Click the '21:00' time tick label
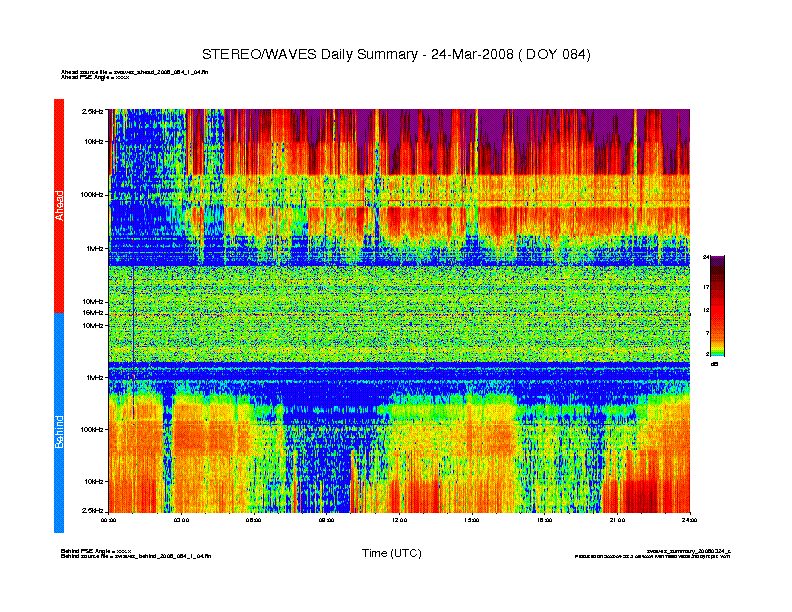The height and width of the screenshot is (612, 792). coord(617,520)
